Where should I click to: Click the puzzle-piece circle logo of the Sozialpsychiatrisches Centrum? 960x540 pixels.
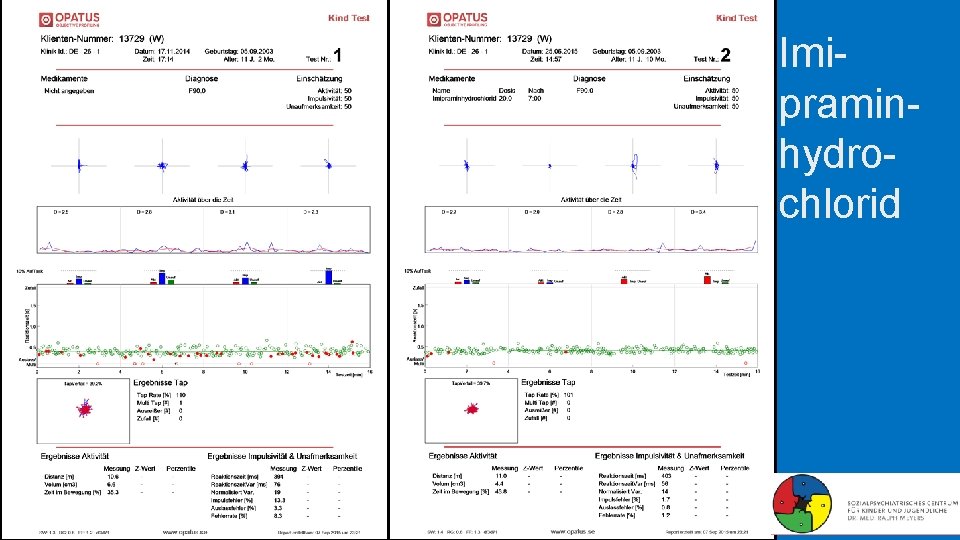tap(802, 504)
